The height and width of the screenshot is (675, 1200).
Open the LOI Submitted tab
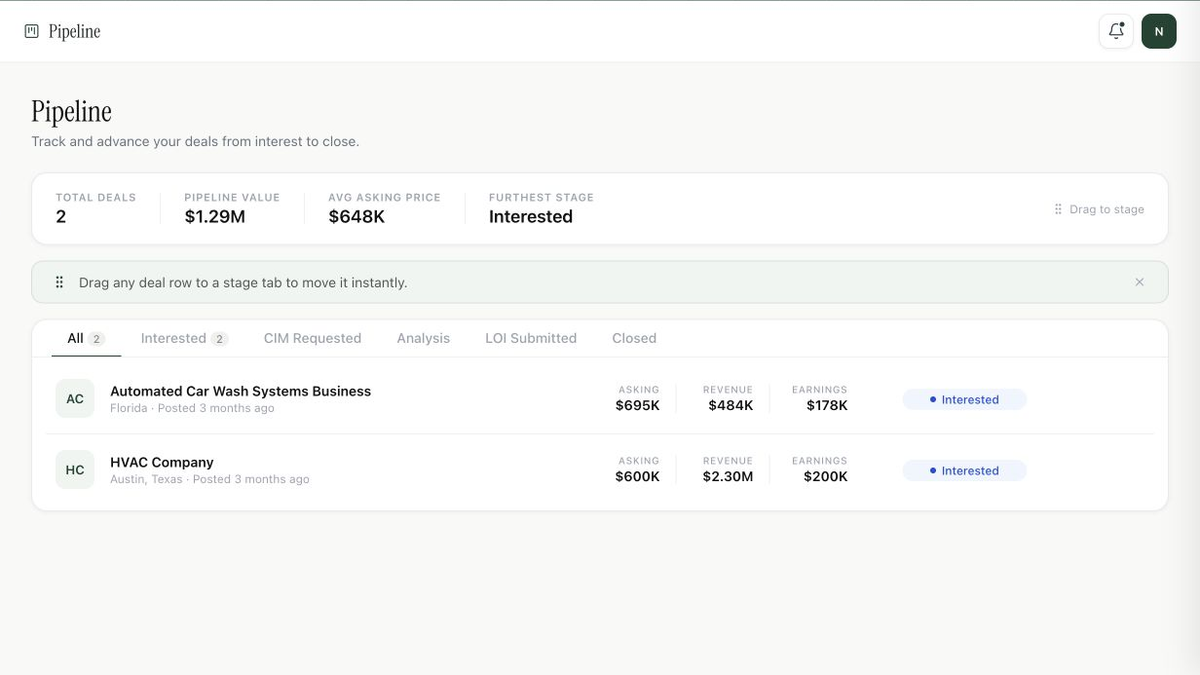(531, 338)
